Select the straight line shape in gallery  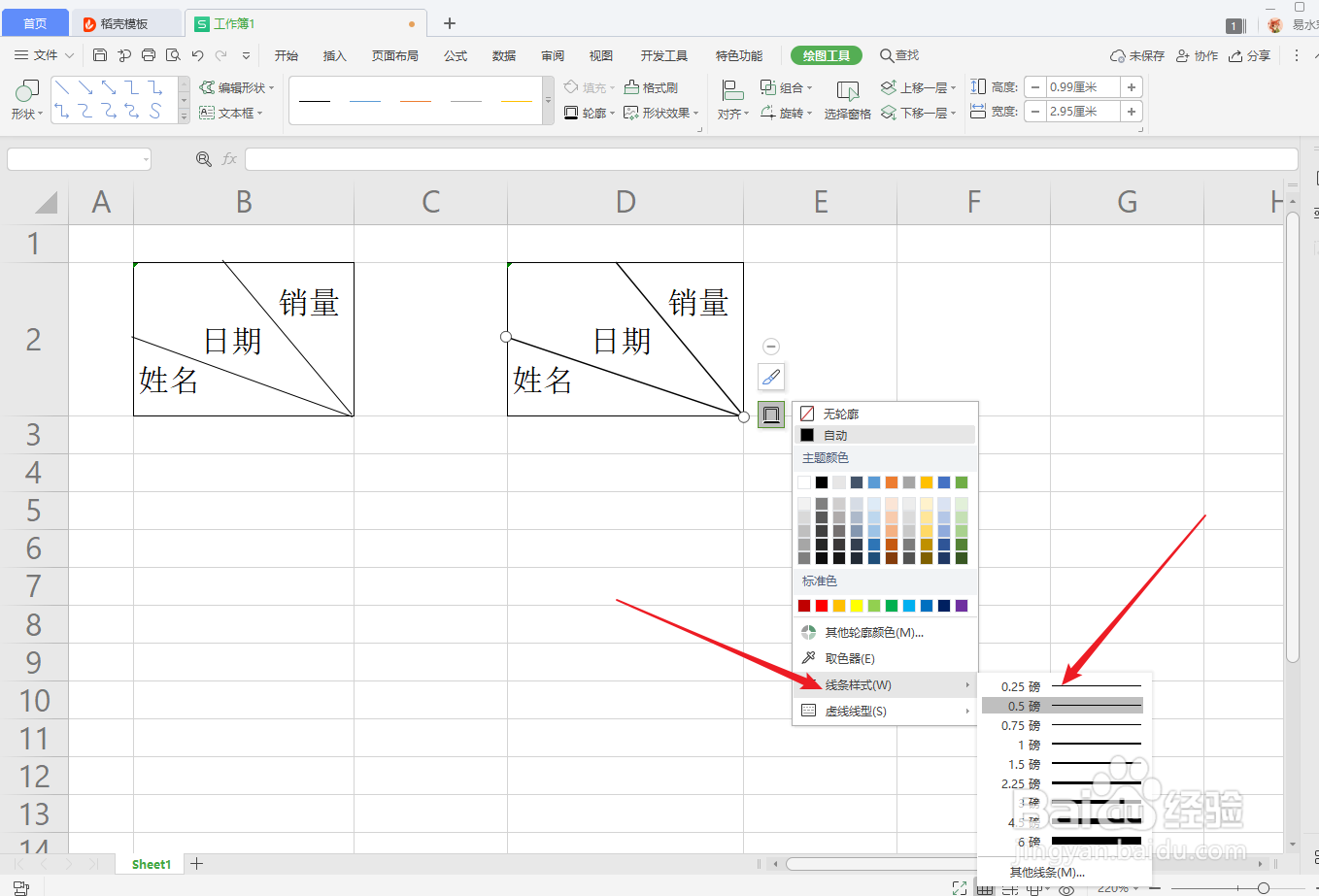tap(62, 87)
